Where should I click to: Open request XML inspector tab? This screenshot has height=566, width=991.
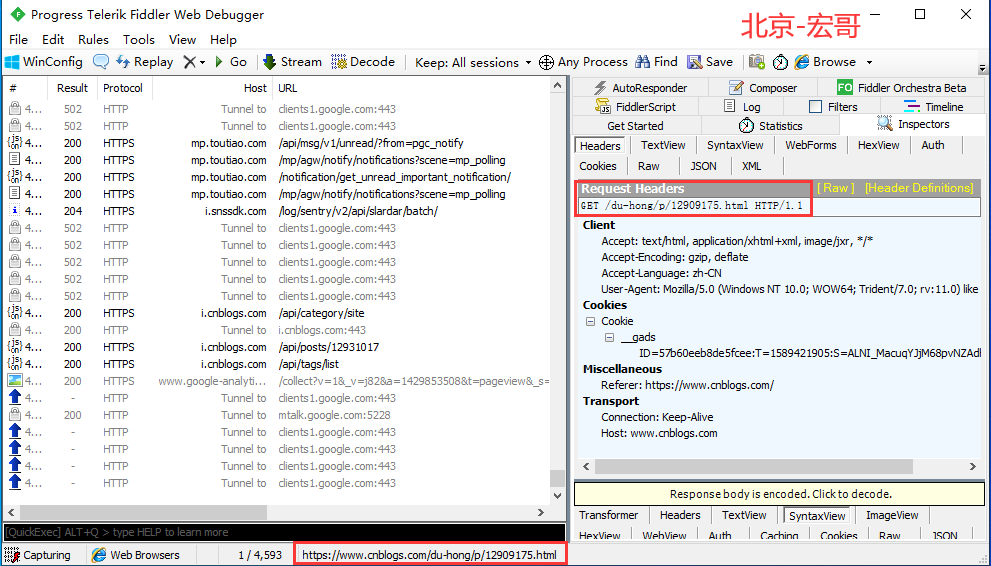tap(751, 166)
